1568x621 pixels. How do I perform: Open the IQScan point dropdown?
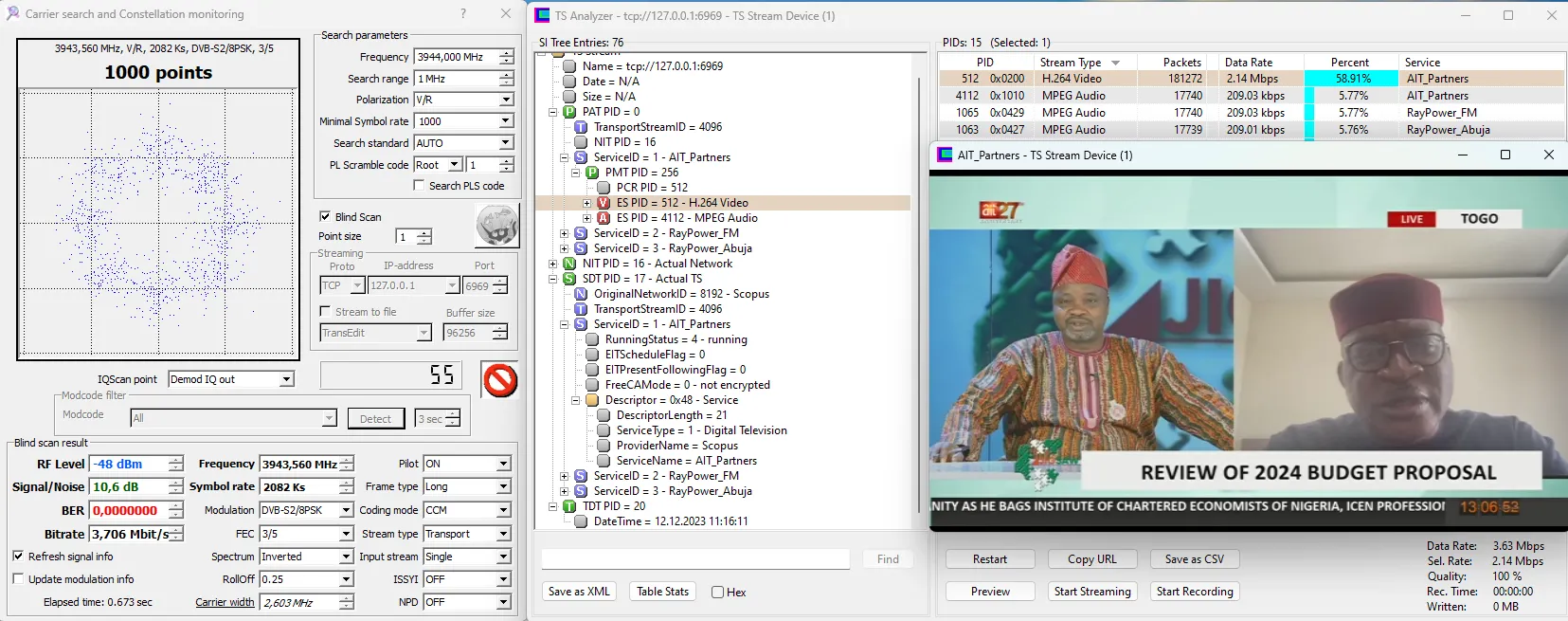[286, 379]
